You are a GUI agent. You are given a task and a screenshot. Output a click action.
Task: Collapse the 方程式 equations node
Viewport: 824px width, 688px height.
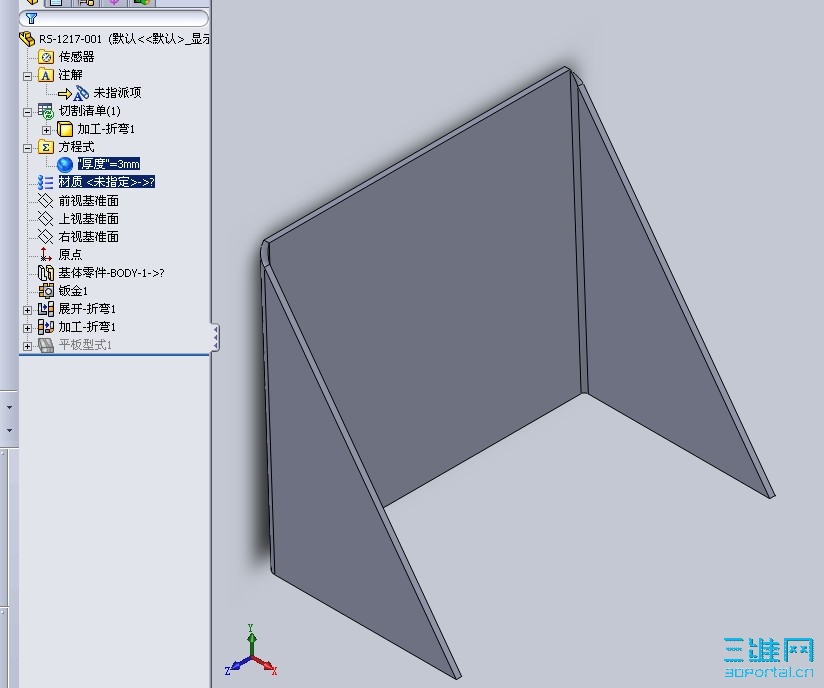(27, 148)
